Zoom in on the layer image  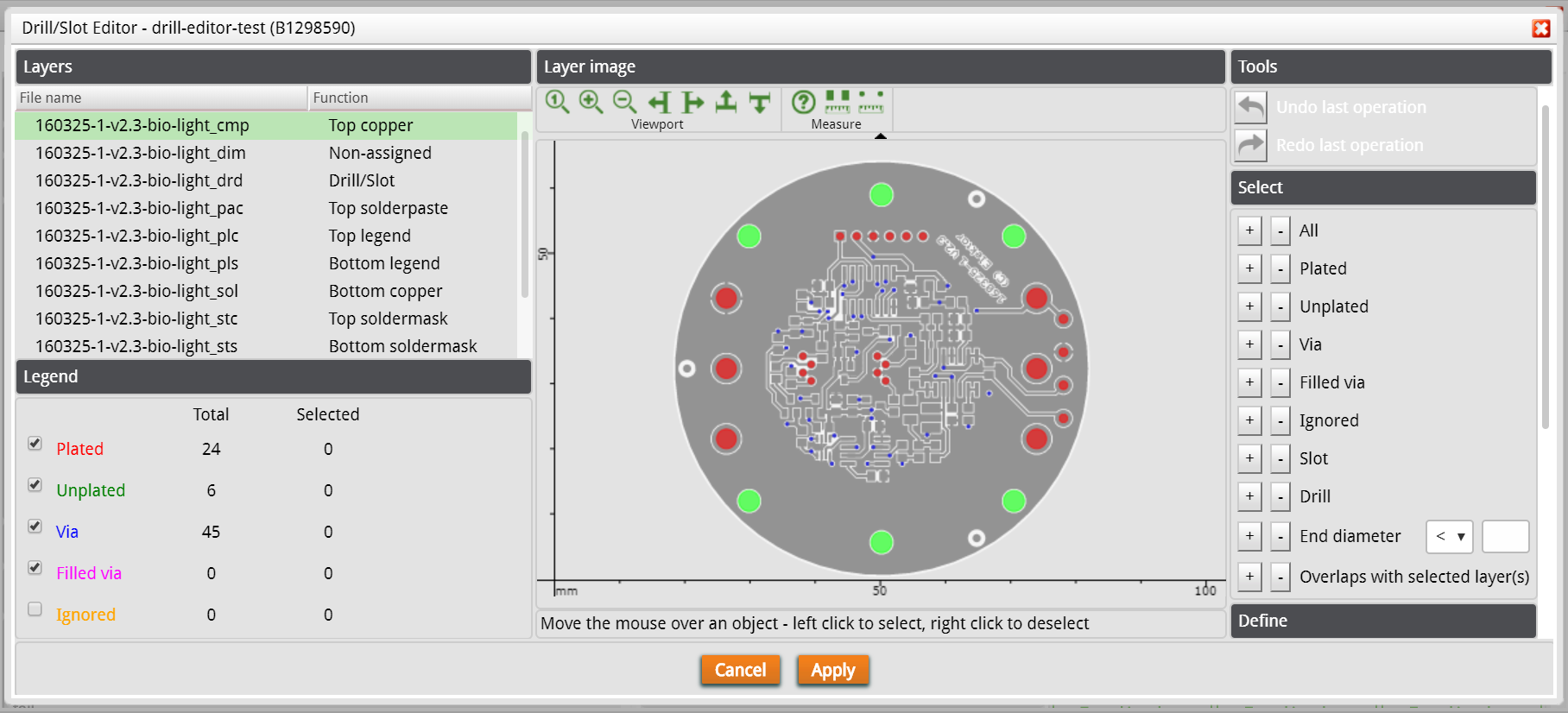click(x=591, y=102)
